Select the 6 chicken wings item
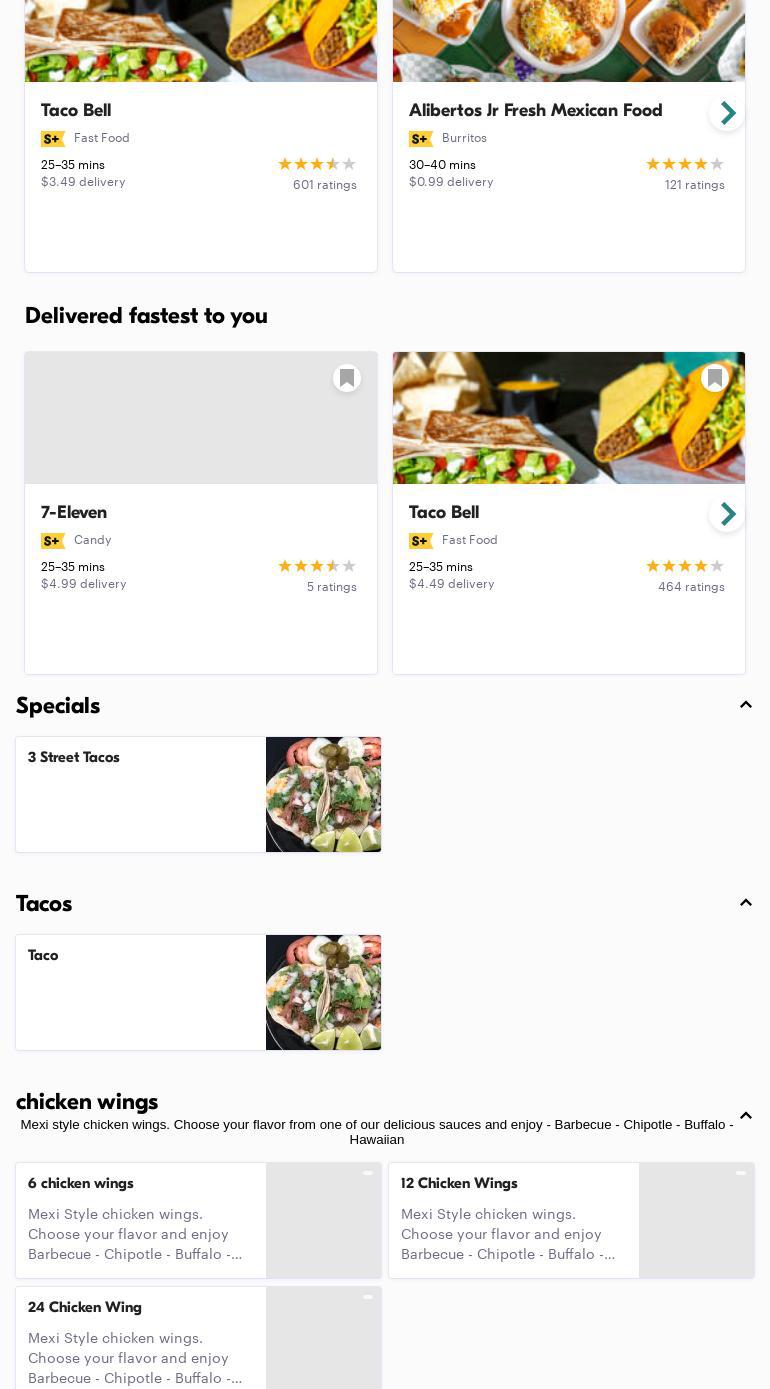 [x=198, y=1220]
